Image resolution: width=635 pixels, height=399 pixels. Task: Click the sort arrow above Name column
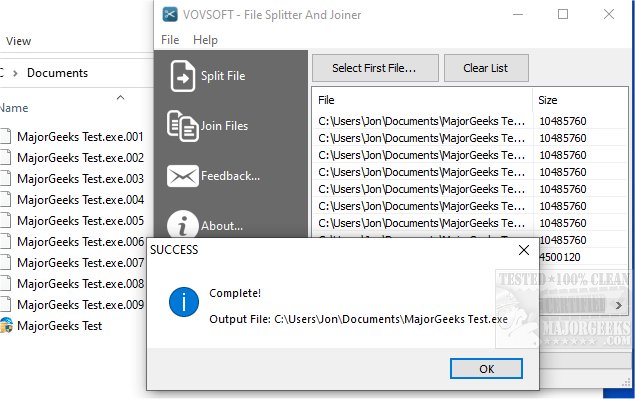(x=120, y=97)
